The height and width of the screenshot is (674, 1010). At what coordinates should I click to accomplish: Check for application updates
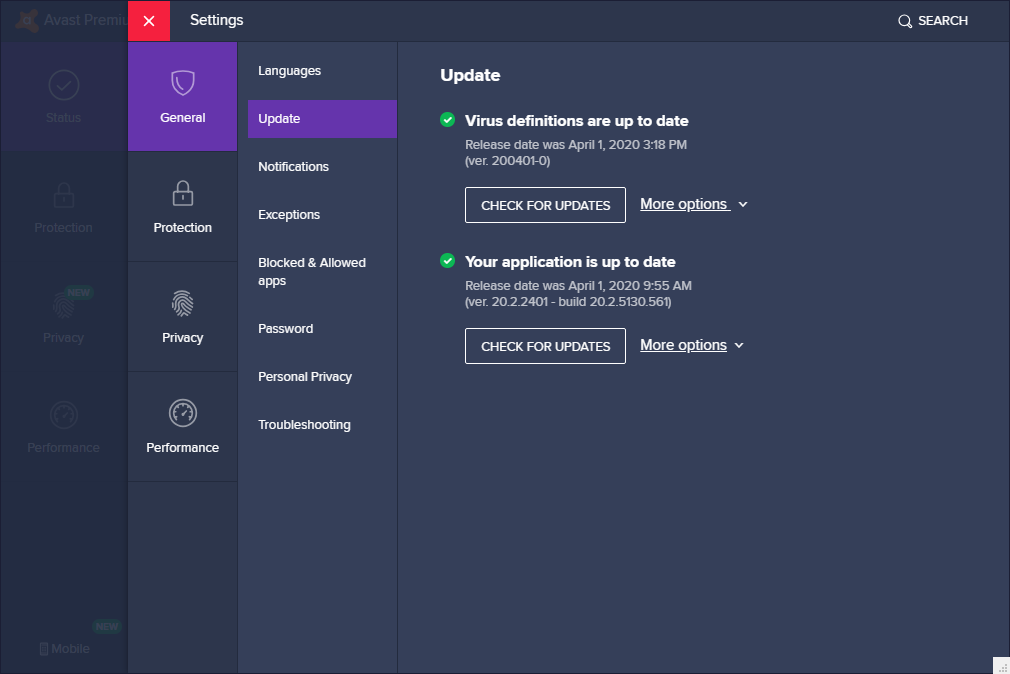coord(545,346)
